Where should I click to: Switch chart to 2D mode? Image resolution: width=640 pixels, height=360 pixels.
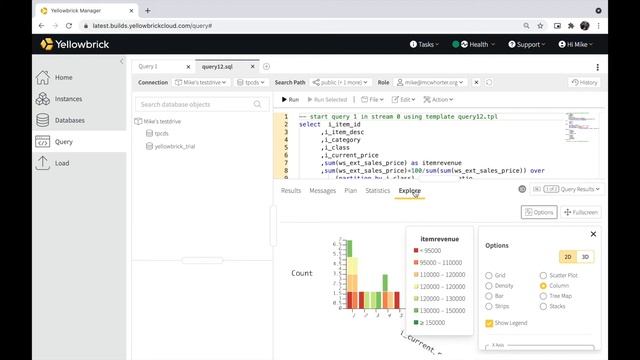pyautogui.click(x=568, y=257)
